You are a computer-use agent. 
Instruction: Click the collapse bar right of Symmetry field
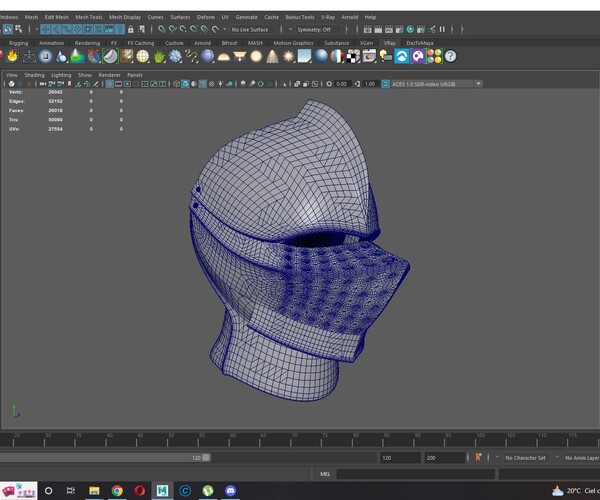click(346, 29)
